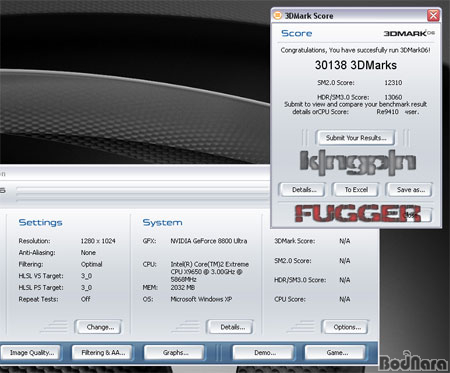
Task: Click the GFX value NVIDIA GeForce 8800 Ultra
Action: 209,241
